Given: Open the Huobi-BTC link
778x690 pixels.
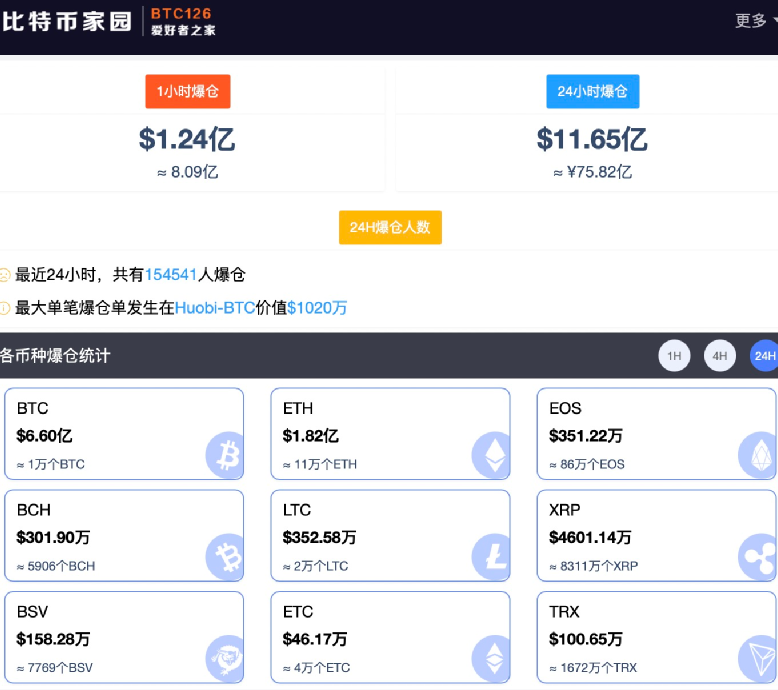Looking at the screenshot, I should click(215, 308).
